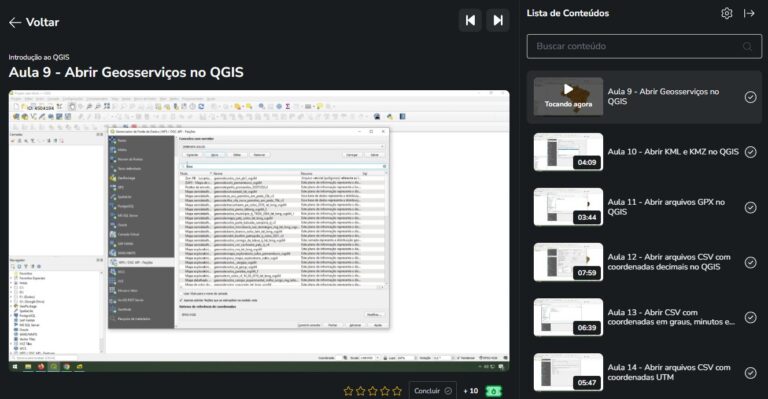Click the search magnifier icon

747,46
